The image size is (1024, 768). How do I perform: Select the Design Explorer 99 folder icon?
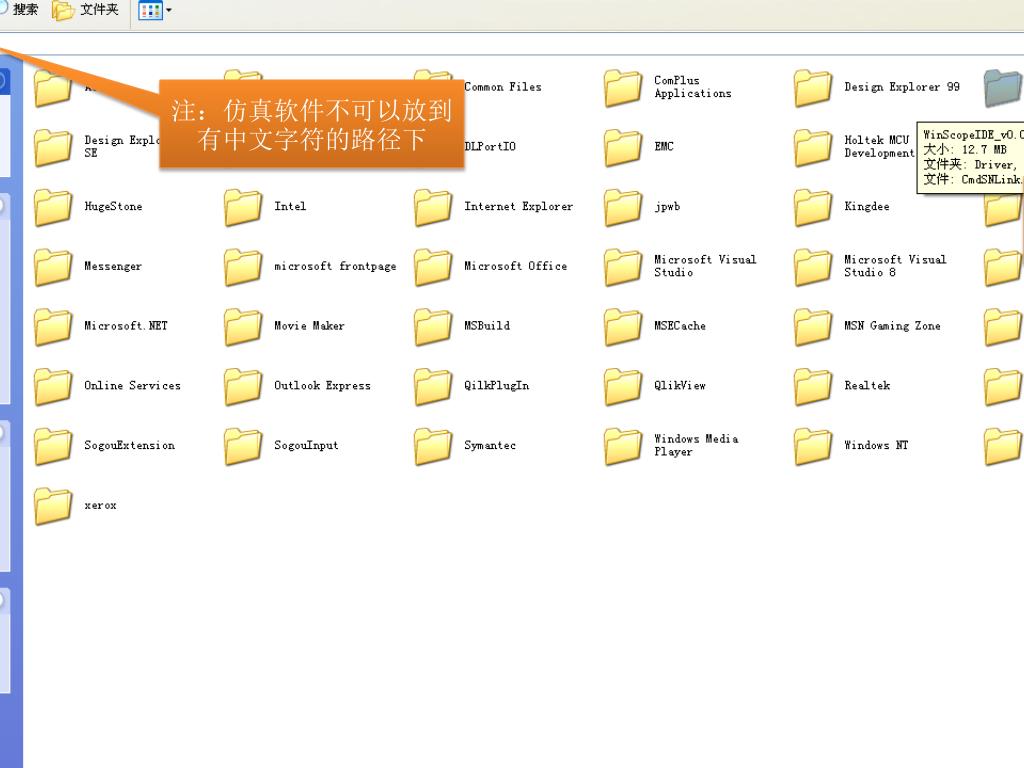tap(812, 88)
